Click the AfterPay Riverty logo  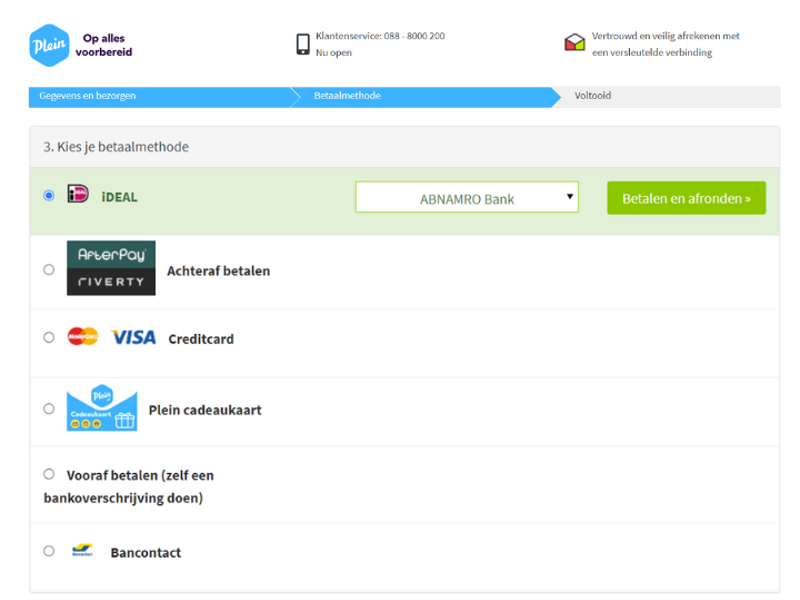[110, 268]
